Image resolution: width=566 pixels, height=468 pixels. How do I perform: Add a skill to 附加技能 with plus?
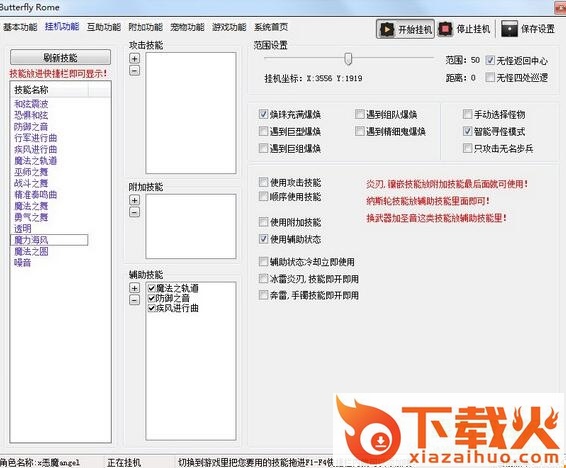pyautogui.click(x=134, y=200)
